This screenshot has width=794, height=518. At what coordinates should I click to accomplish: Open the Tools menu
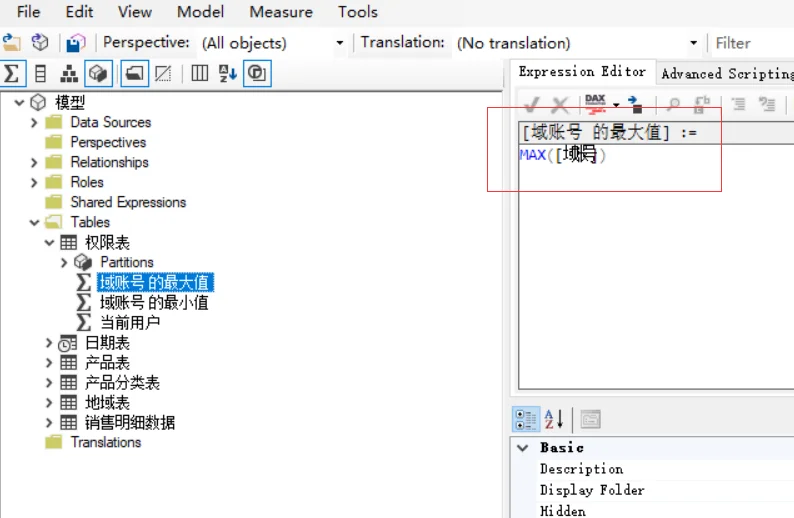(358, 12)
